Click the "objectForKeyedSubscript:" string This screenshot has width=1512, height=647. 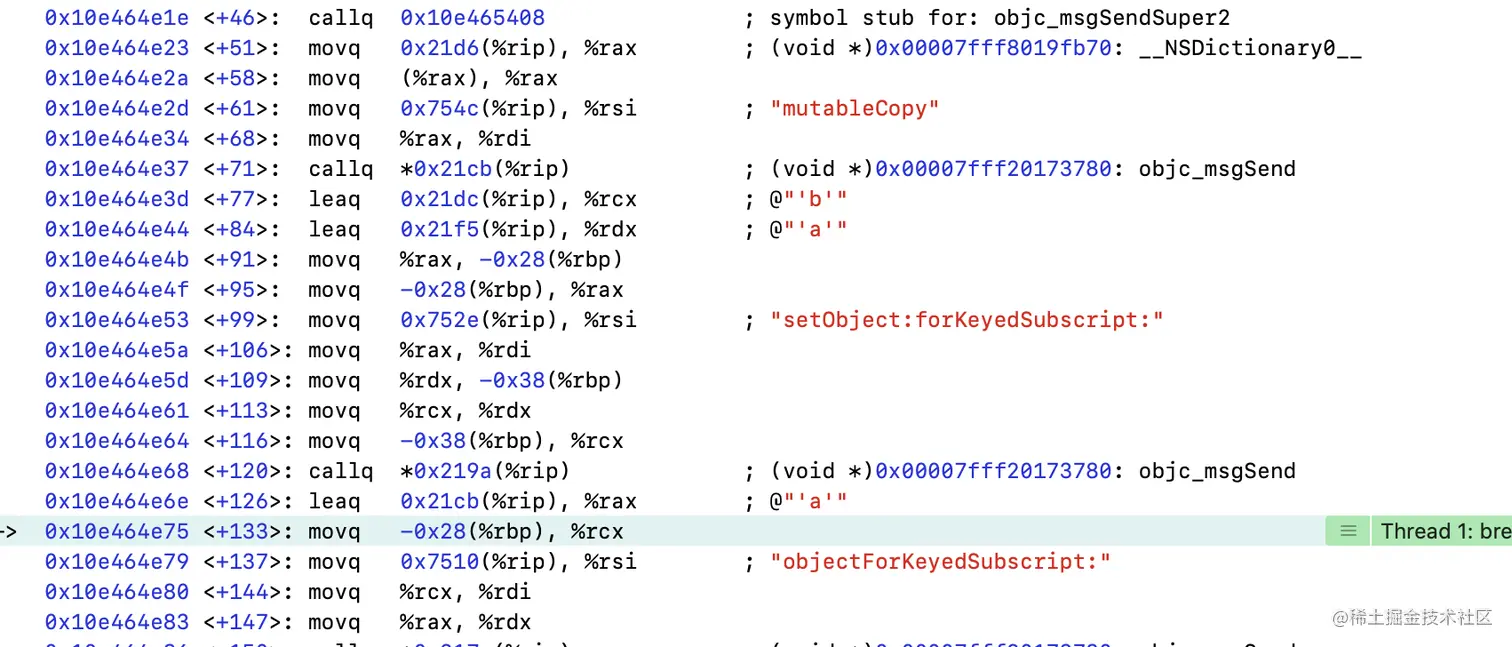(x=941, y=561)
